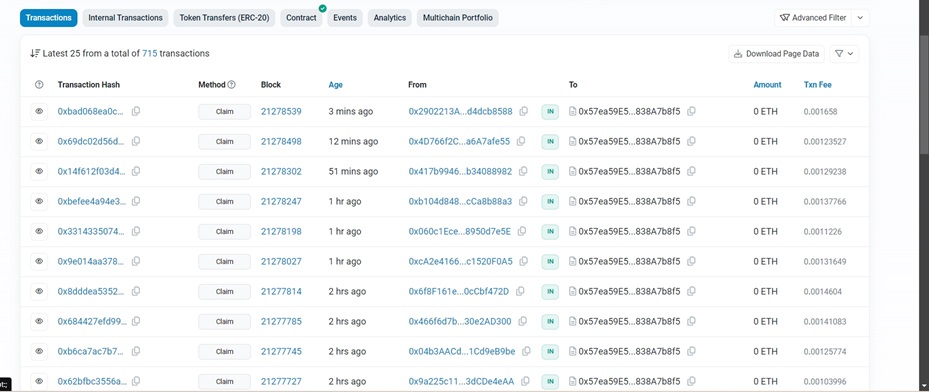Open the Advanced Filter options
Image resolution: width=929 pixels, height=392 pixels.
point(813,18)
